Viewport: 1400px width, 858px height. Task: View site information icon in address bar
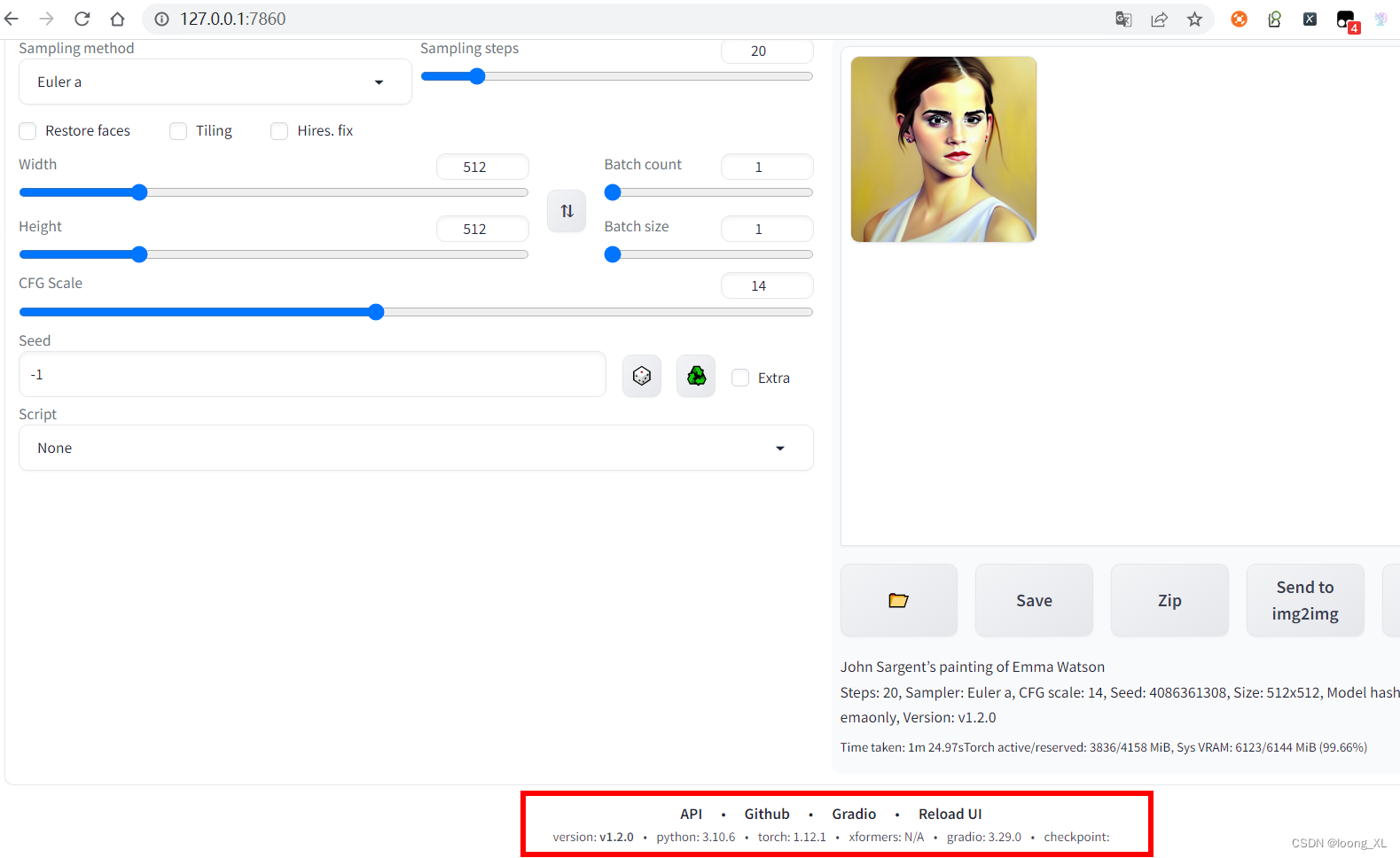(161, 19)
